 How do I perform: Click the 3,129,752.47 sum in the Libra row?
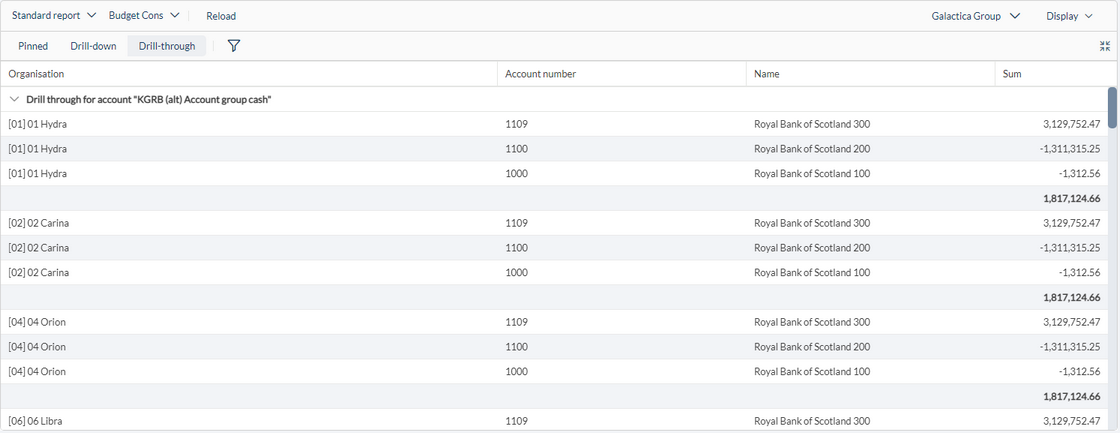pos(1071,421)
